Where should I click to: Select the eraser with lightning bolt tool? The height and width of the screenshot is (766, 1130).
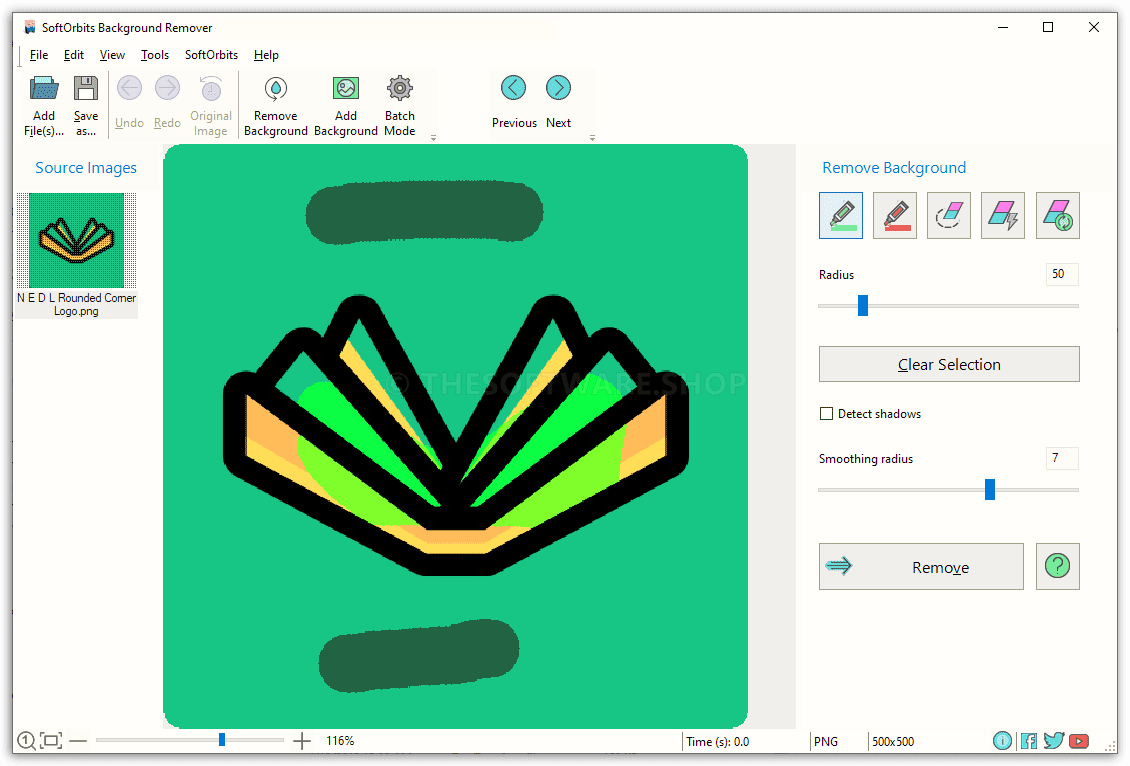1003,215
